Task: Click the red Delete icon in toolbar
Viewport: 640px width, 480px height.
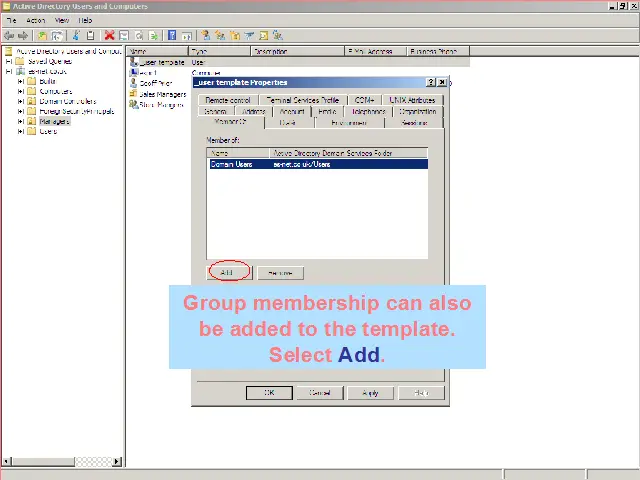Action: pyautogui.click(x=109, y=35)
